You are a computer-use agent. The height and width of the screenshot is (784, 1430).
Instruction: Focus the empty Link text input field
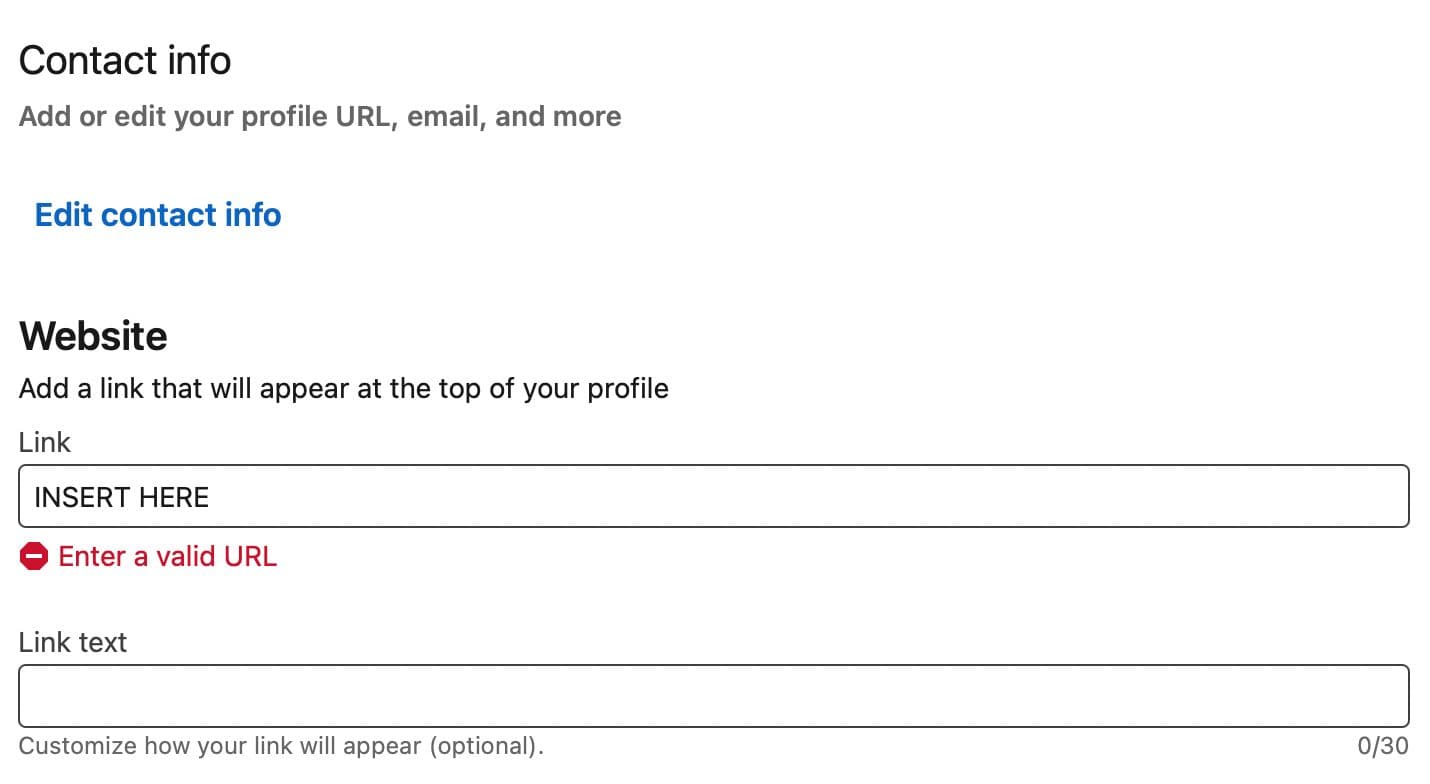[x=714, y=696]
